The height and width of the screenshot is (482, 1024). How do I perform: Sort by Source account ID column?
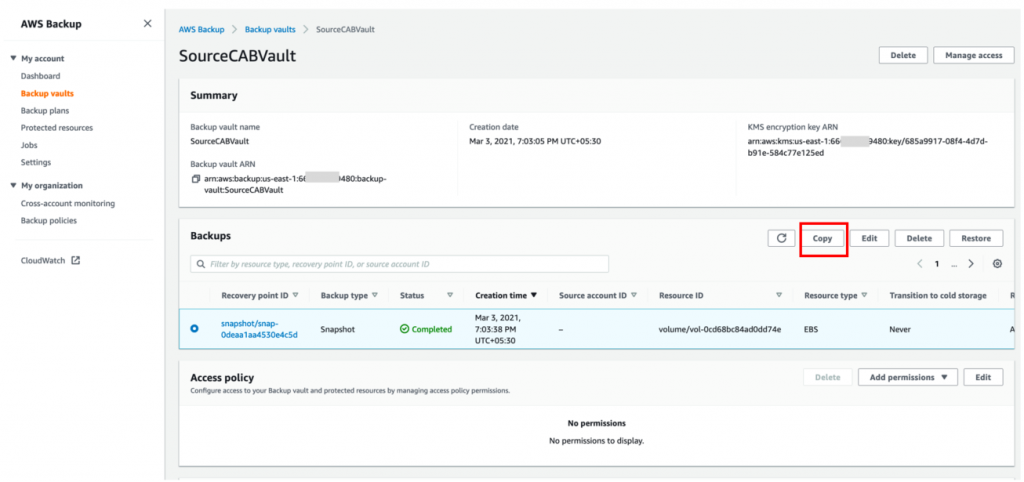tap(598, 295)
